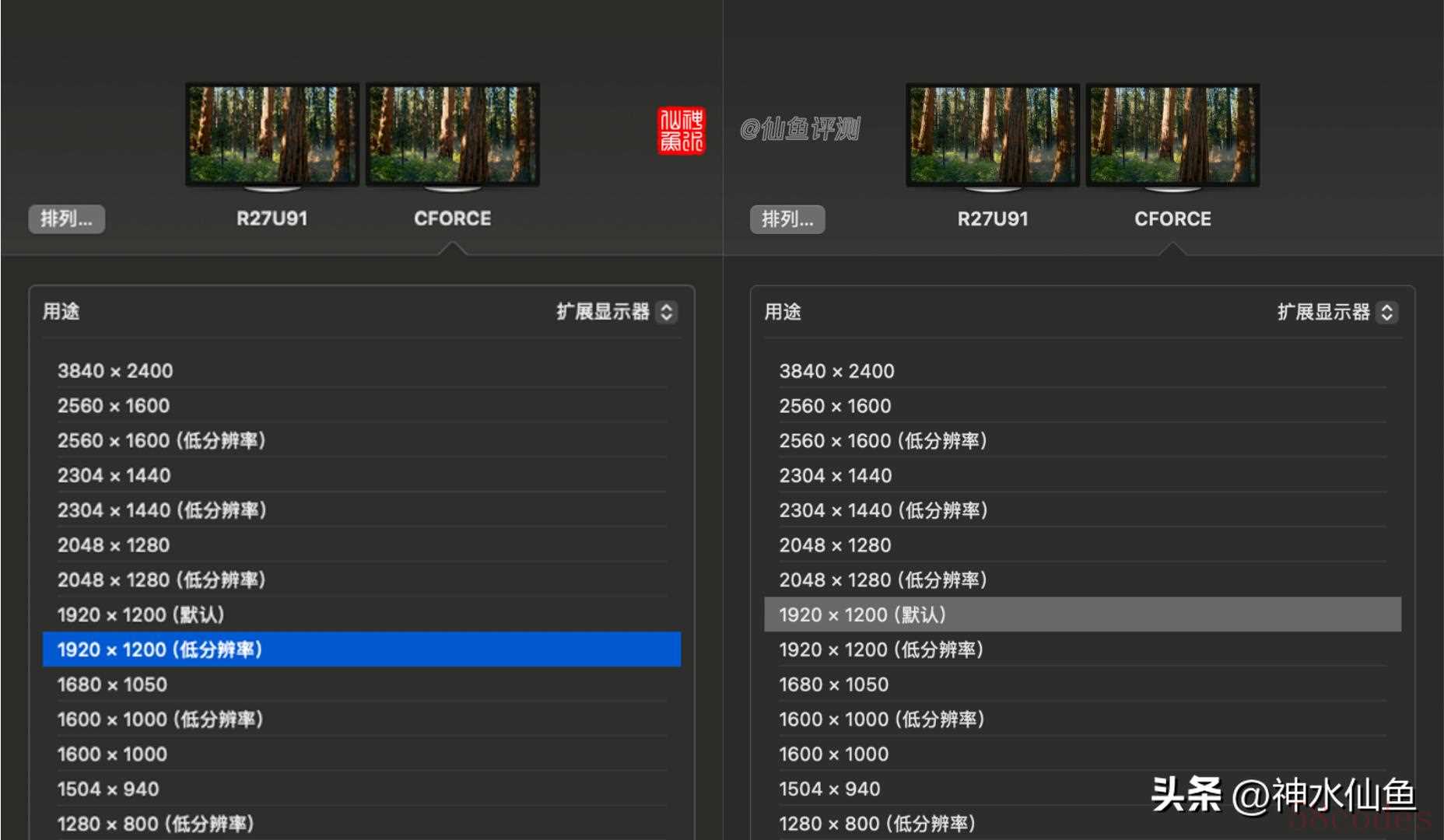Select 3840 × 2400 resolution in right panel
The width and height of the screenshot is (1444, 840).
(x=836, y=371)
